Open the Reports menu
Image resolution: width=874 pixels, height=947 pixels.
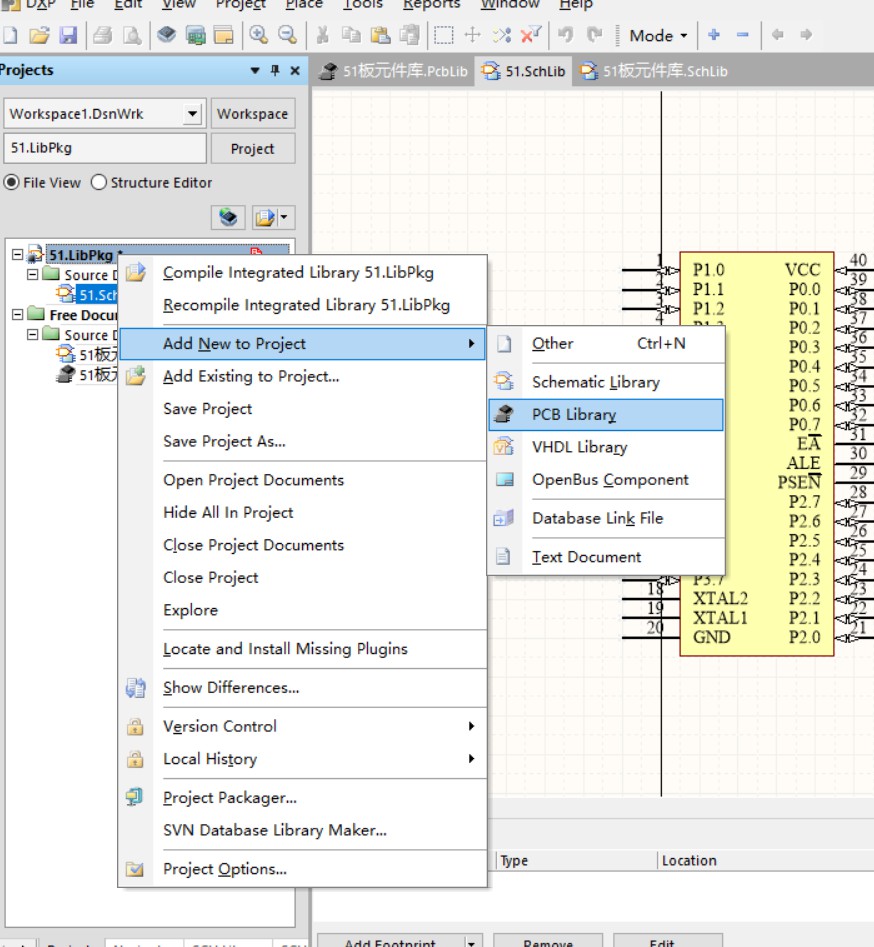431,4
